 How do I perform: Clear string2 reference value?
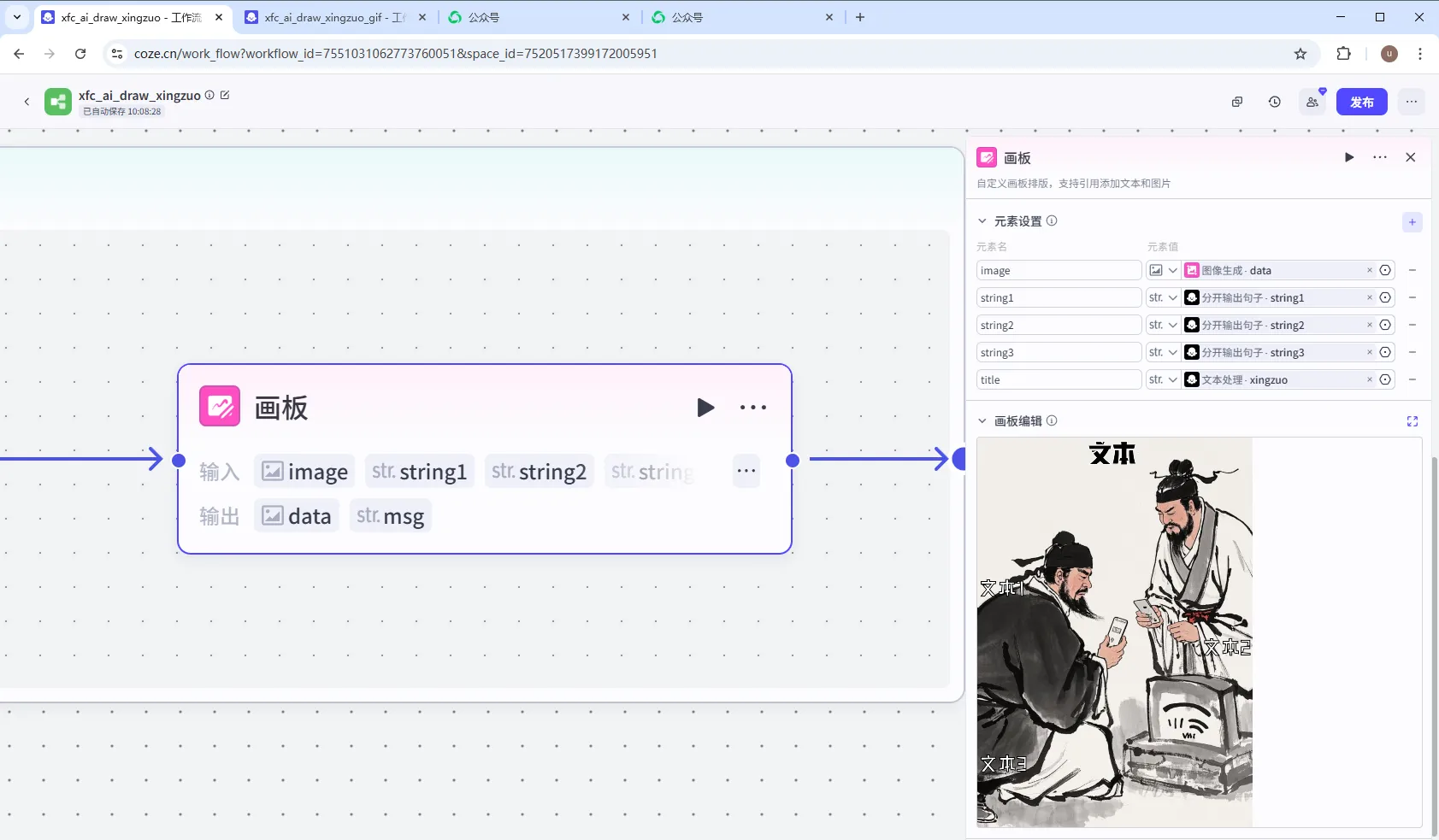[x=1370, y=325]
